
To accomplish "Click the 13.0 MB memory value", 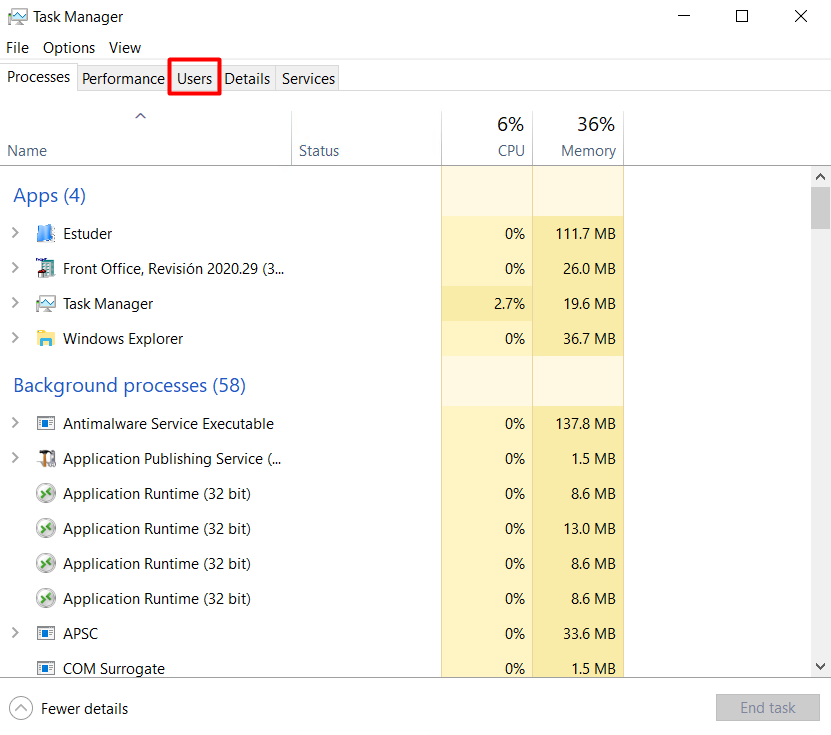I will (x=589, y=528).
